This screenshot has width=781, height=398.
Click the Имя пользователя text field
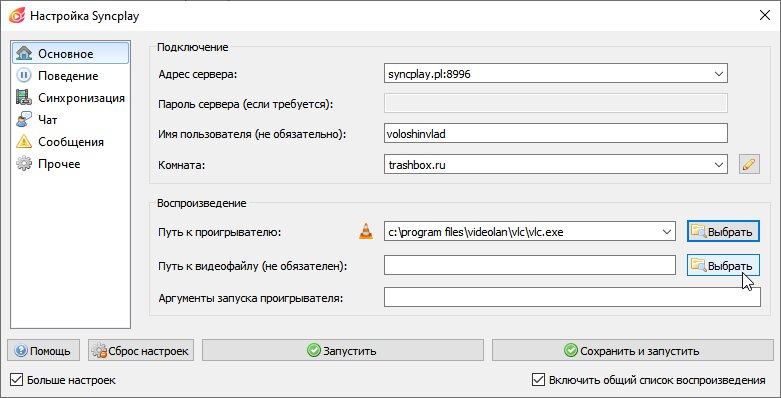(x=556, y=133)
